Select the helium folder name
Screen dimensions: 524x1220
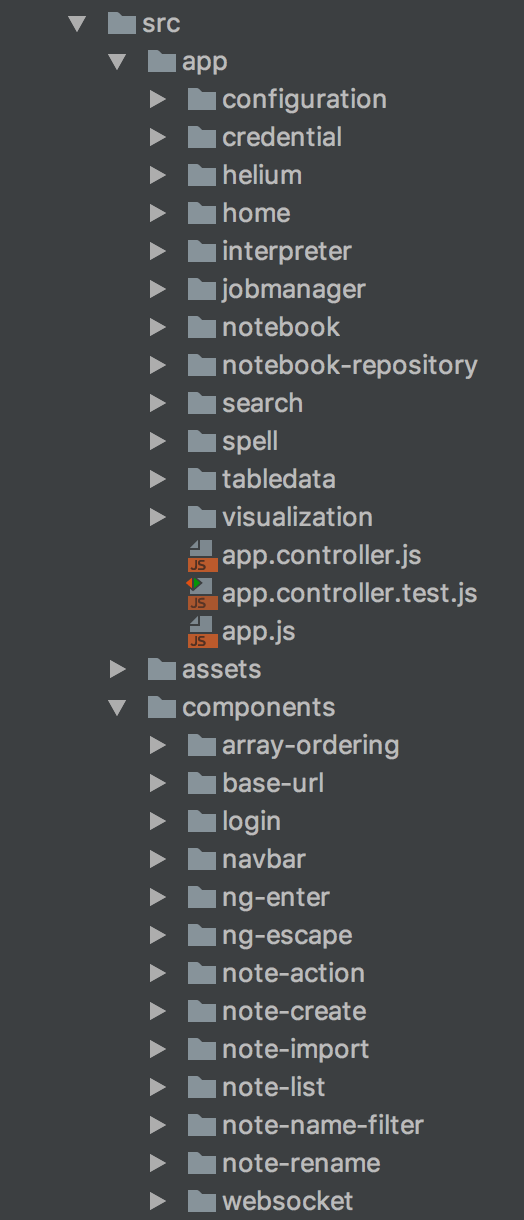point(262,175)
